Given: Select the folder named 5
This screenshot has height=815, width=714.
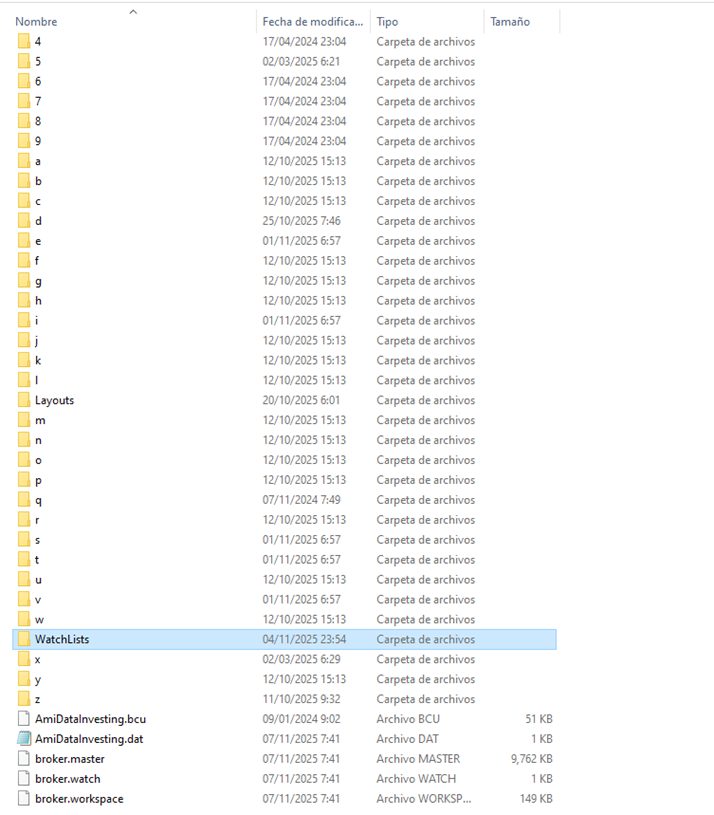Looking at the screenshot, I should 38,61.
